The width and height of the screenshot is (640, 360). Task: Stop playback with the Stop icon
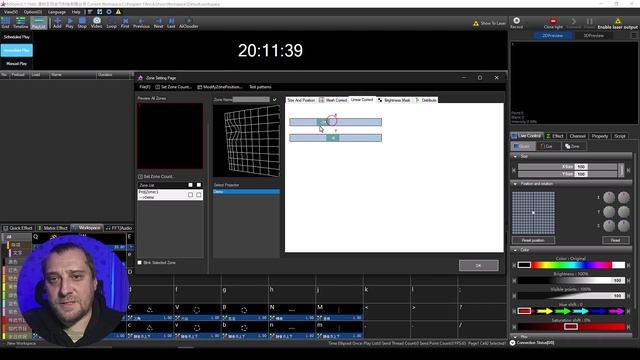pos(82,22)
